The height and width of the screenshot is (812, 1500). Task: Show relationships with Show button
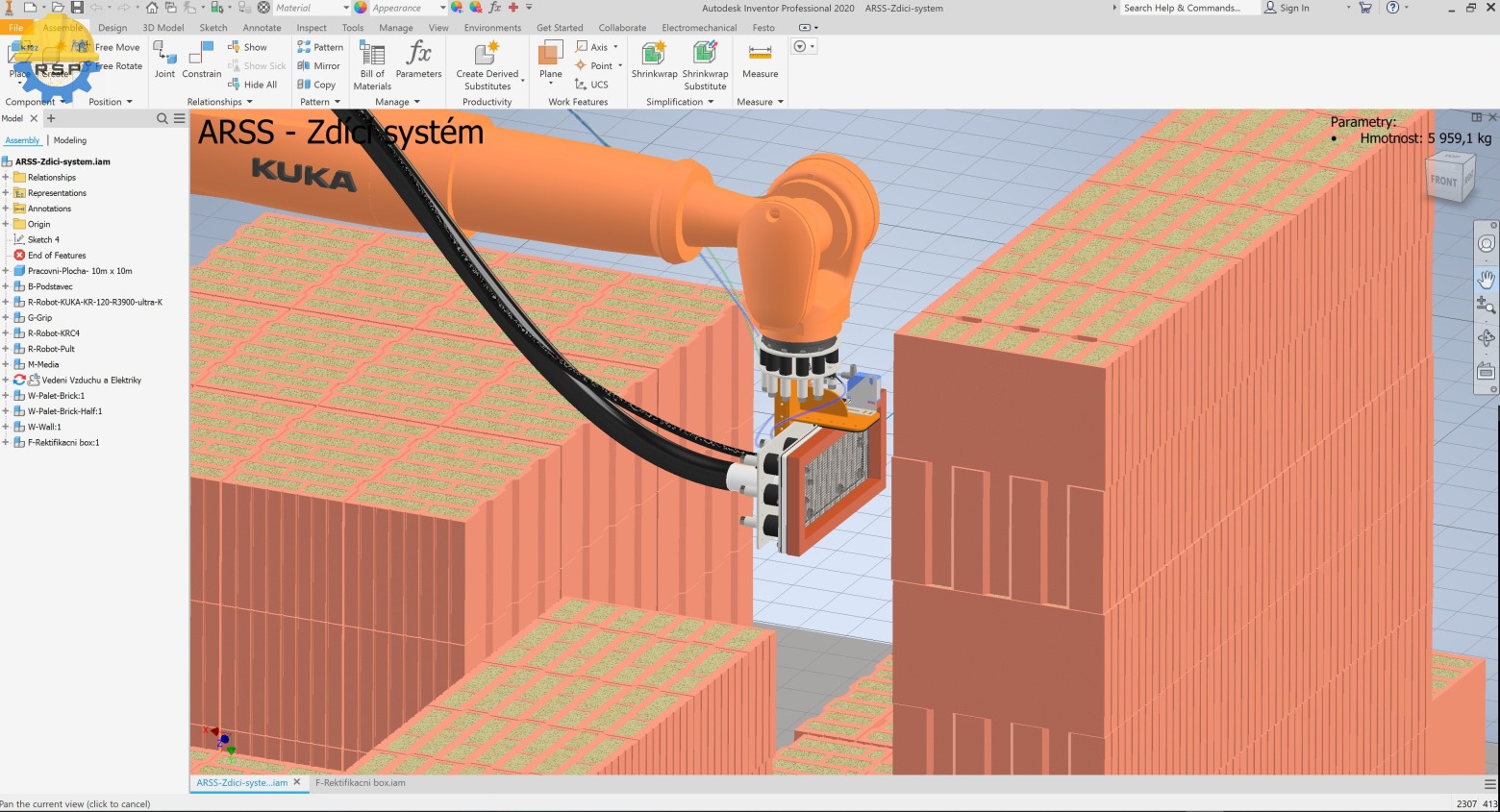click(247, 47)
